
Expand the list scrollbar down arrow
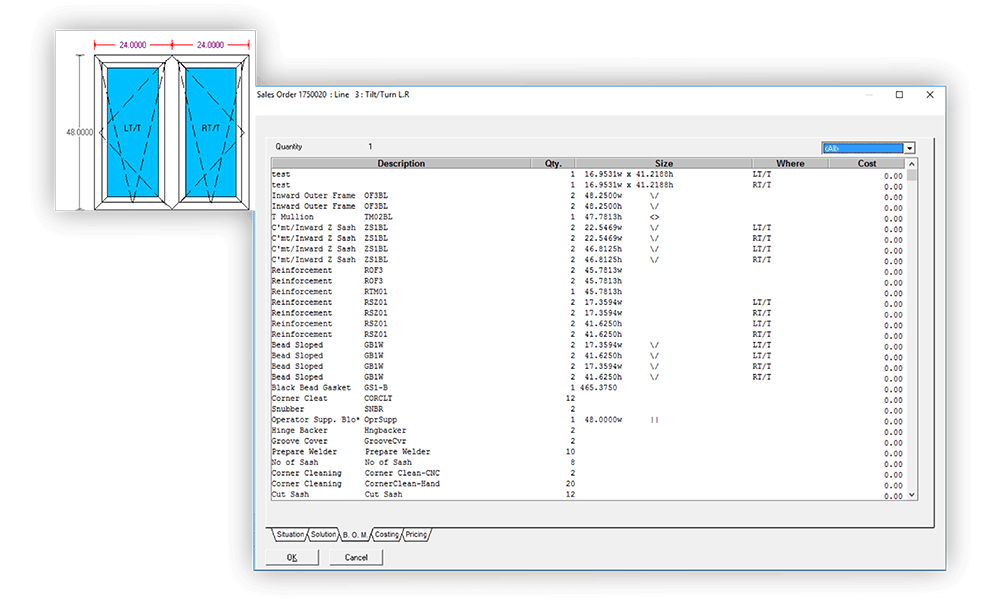pyautogui.click(x=911, y=495)
